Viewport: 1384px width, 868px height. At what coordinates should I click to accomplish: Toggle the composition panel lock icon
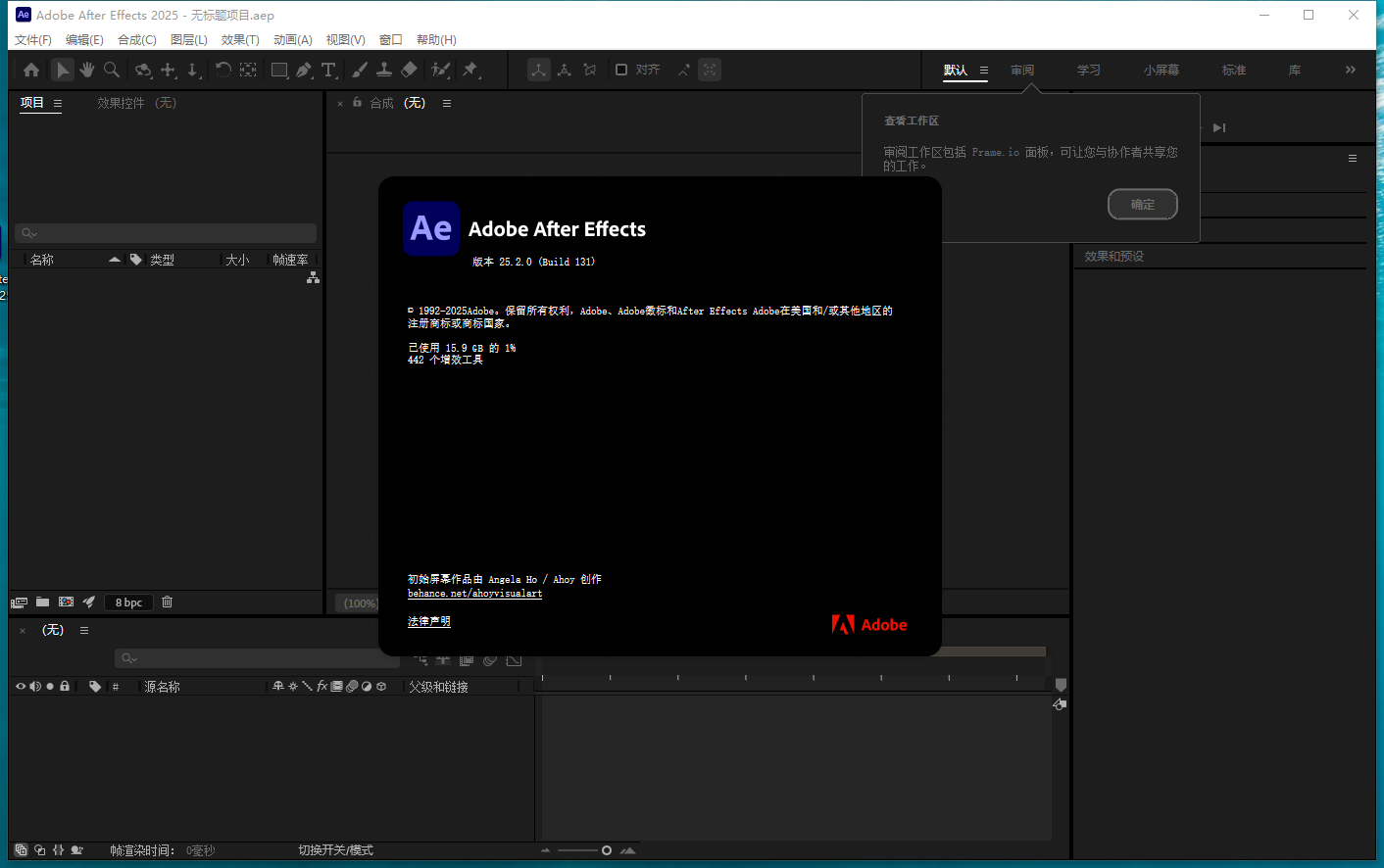[x=358, y=102]
